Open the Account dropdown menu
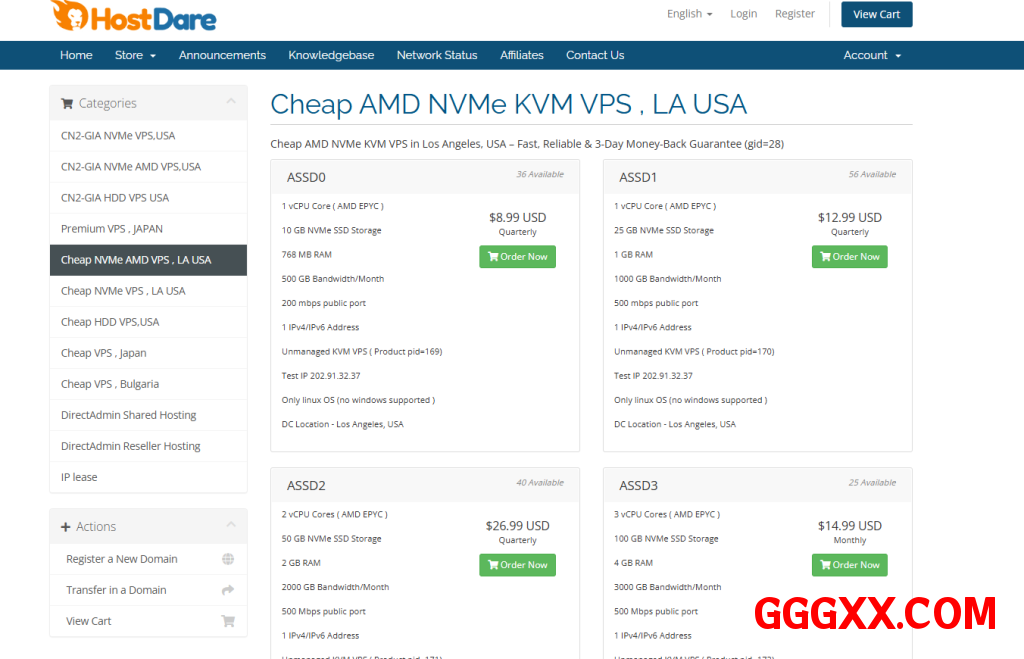 pyautogui.click(x=872, y=55)
